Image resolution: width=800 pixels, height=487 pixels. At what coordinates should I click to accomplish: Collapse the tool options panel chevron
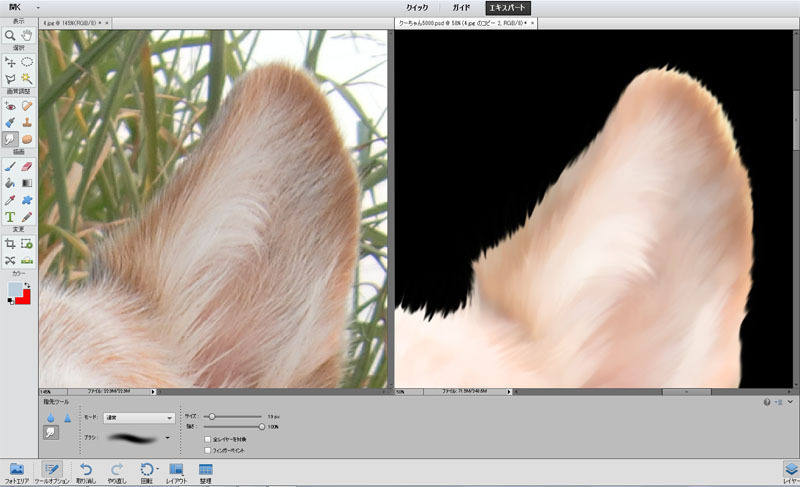pos(790,402)
